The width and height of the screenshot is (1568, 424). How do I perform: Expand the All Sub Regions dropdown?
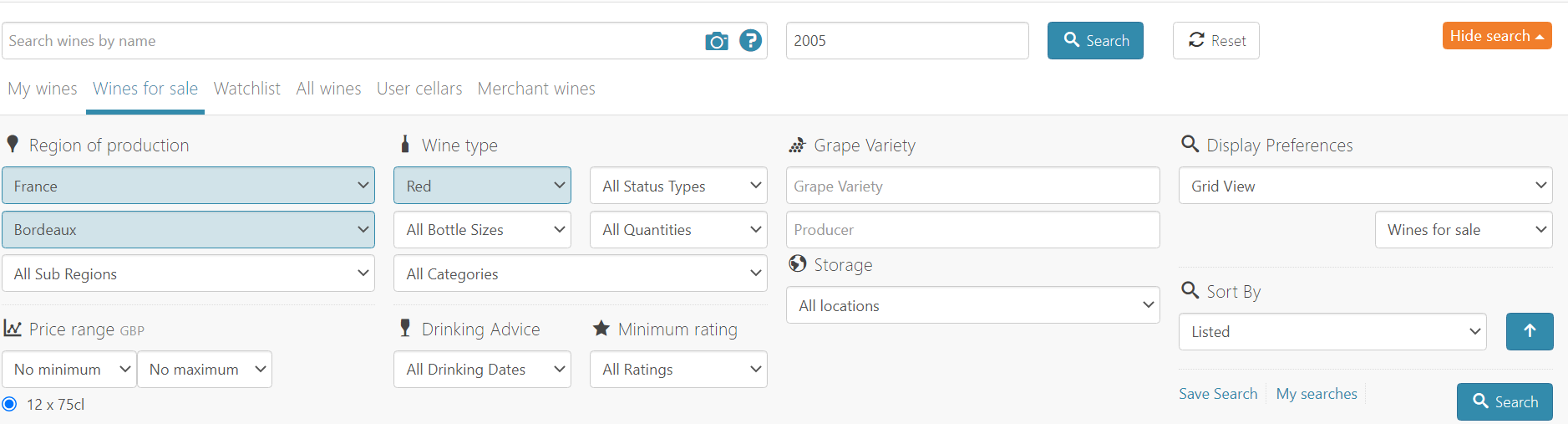click(188, 273)
